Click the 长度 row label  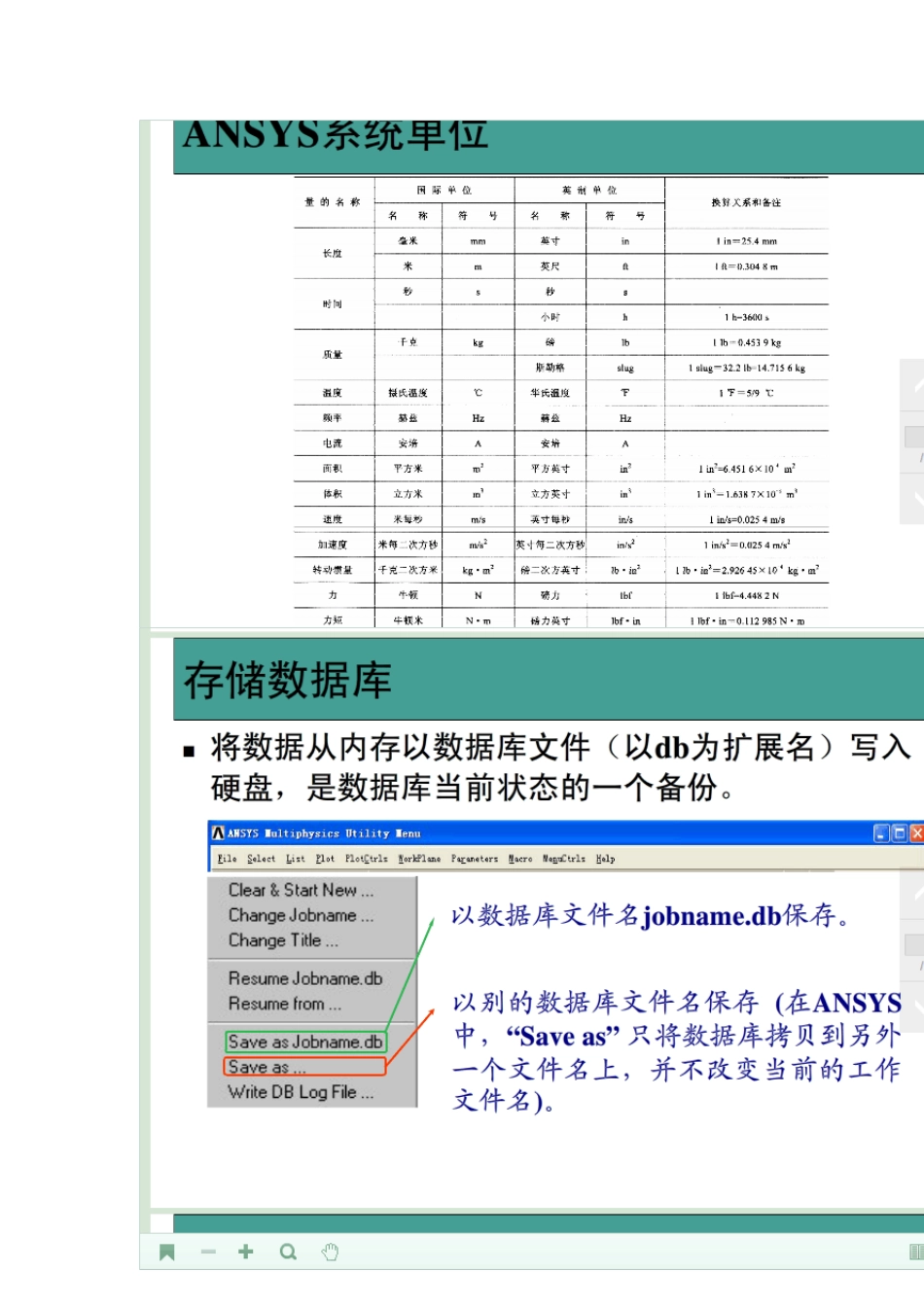[333, 254]
